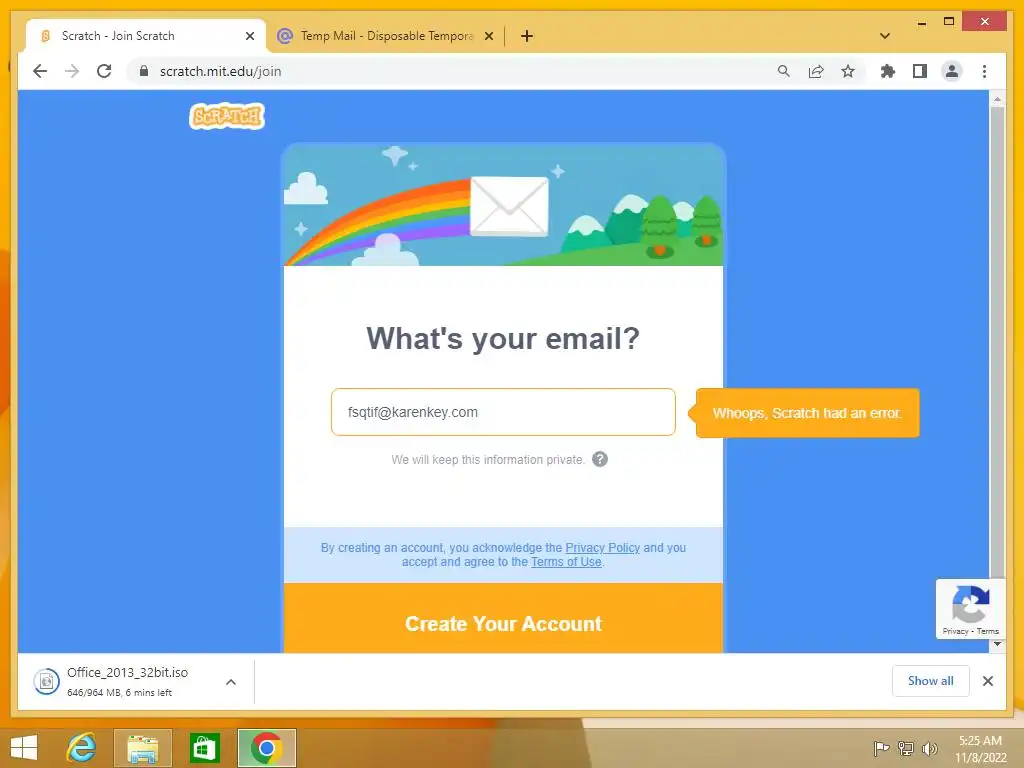Screen dimensions: 1024x768
Task: Click the Chrome profile avatar icon
Action: [x=952, y=71]
